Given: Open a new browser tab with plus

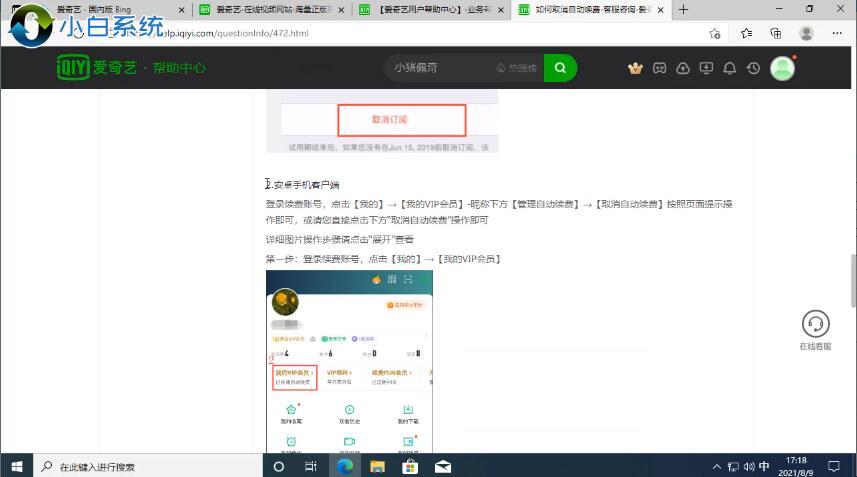Looking at the screenshot, I should (683, 9).
